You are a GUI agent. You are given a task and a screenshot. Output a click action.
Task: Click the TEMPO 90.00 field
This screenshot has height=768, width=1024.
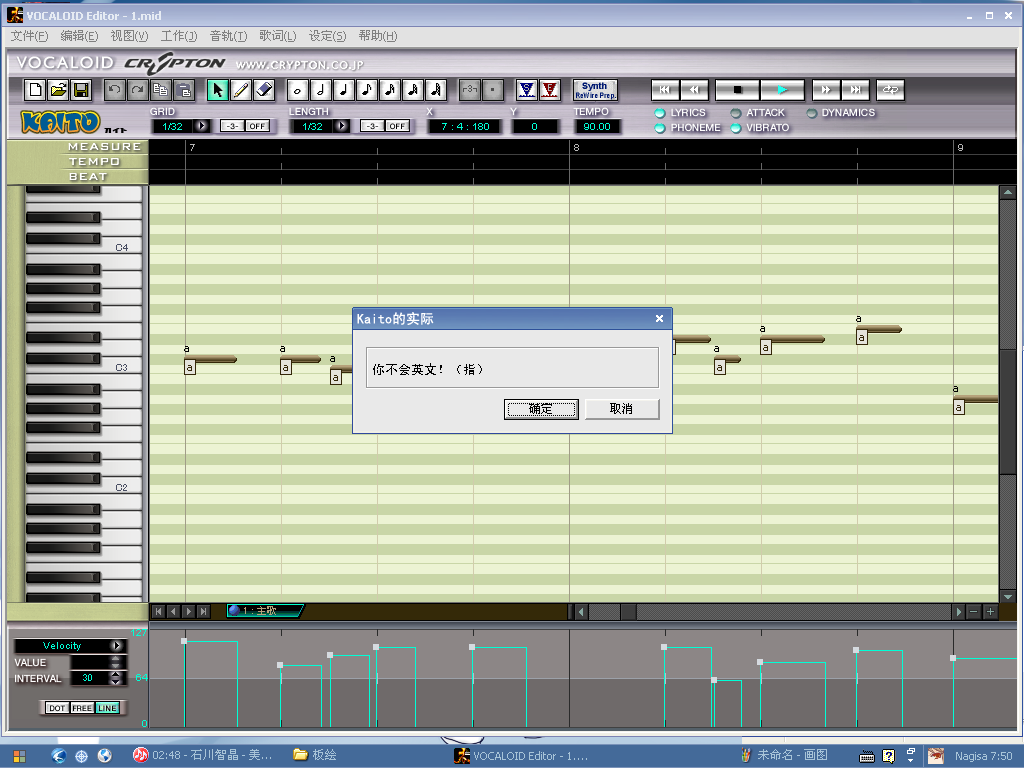[x=597, y=127]
